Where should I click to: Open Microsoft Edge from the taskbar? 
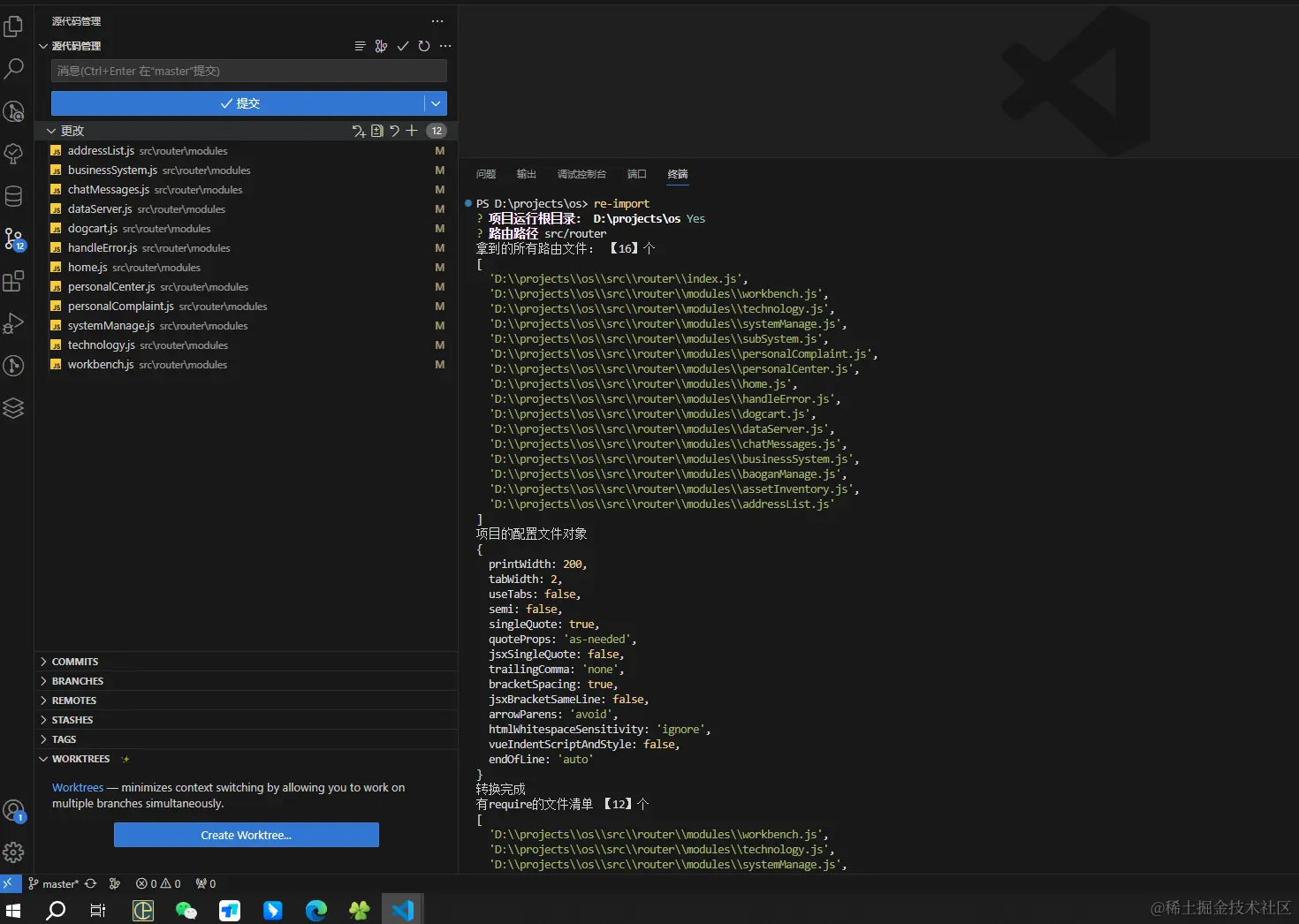316,910
